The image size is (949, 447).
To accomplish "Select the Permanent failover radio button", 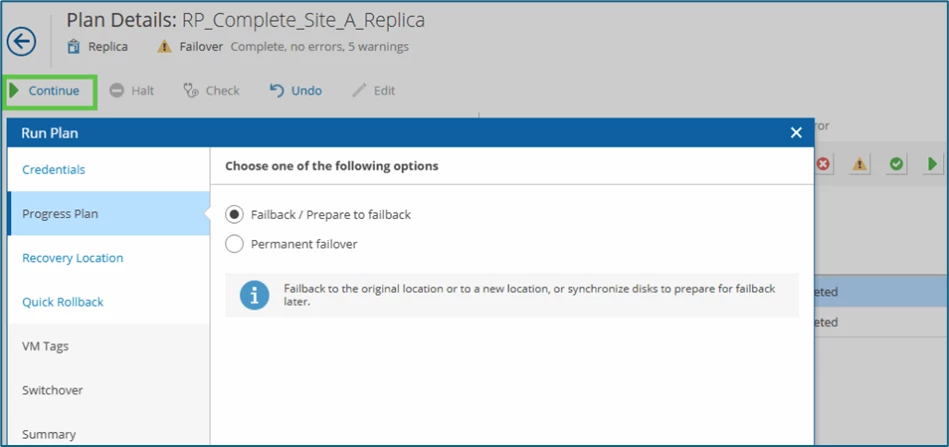I will click(x=235, y=244).
